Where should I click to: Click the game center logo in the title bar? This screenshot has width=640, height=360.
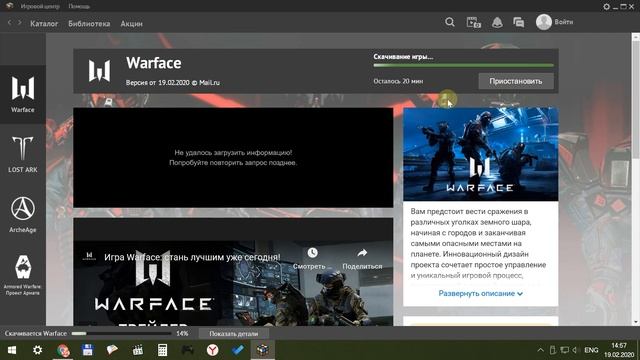click(x=9, y=6)
